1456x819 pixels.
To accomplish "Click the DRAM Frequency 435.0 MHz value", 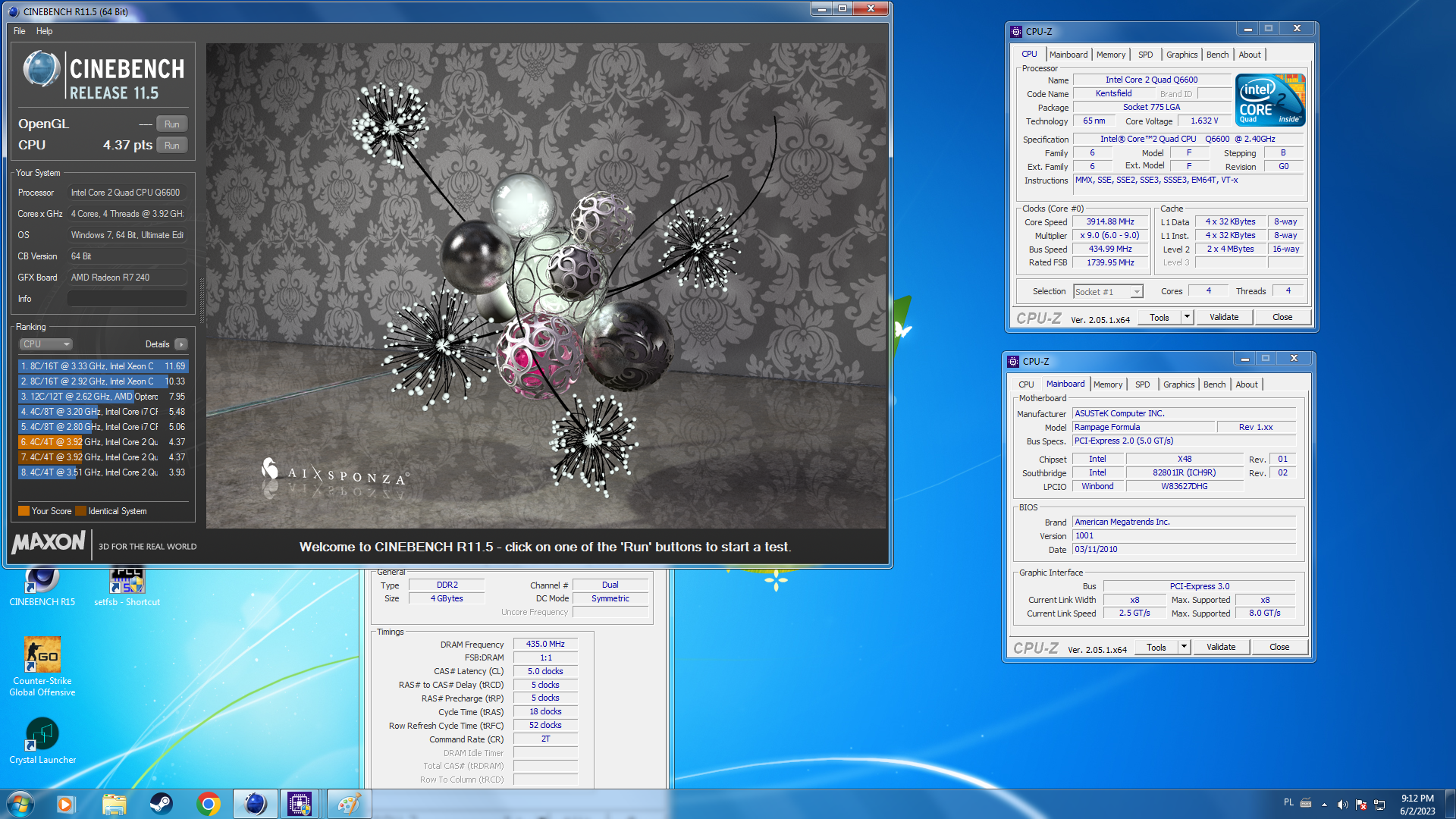I will coord(545,644).
